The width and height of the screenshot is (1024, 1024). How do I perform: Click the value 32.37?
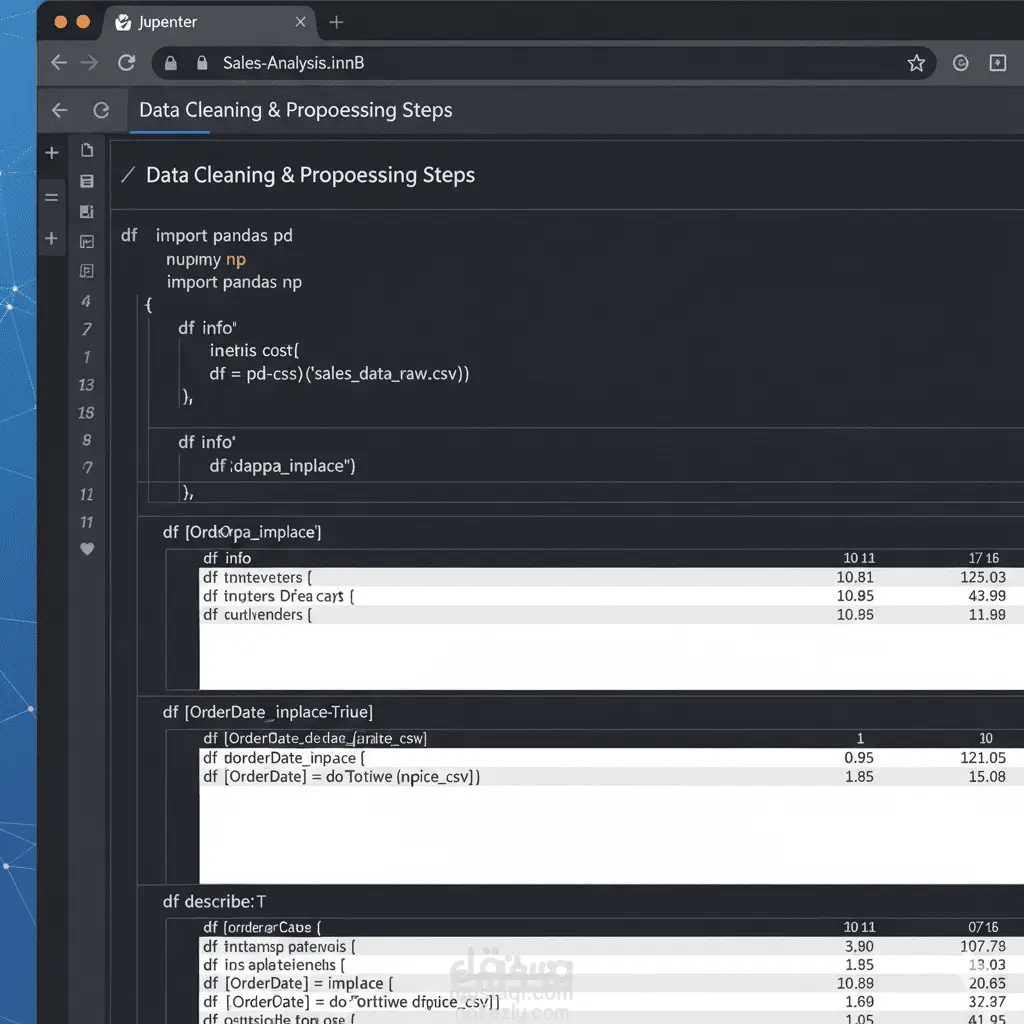click(x=987, y=1002)
